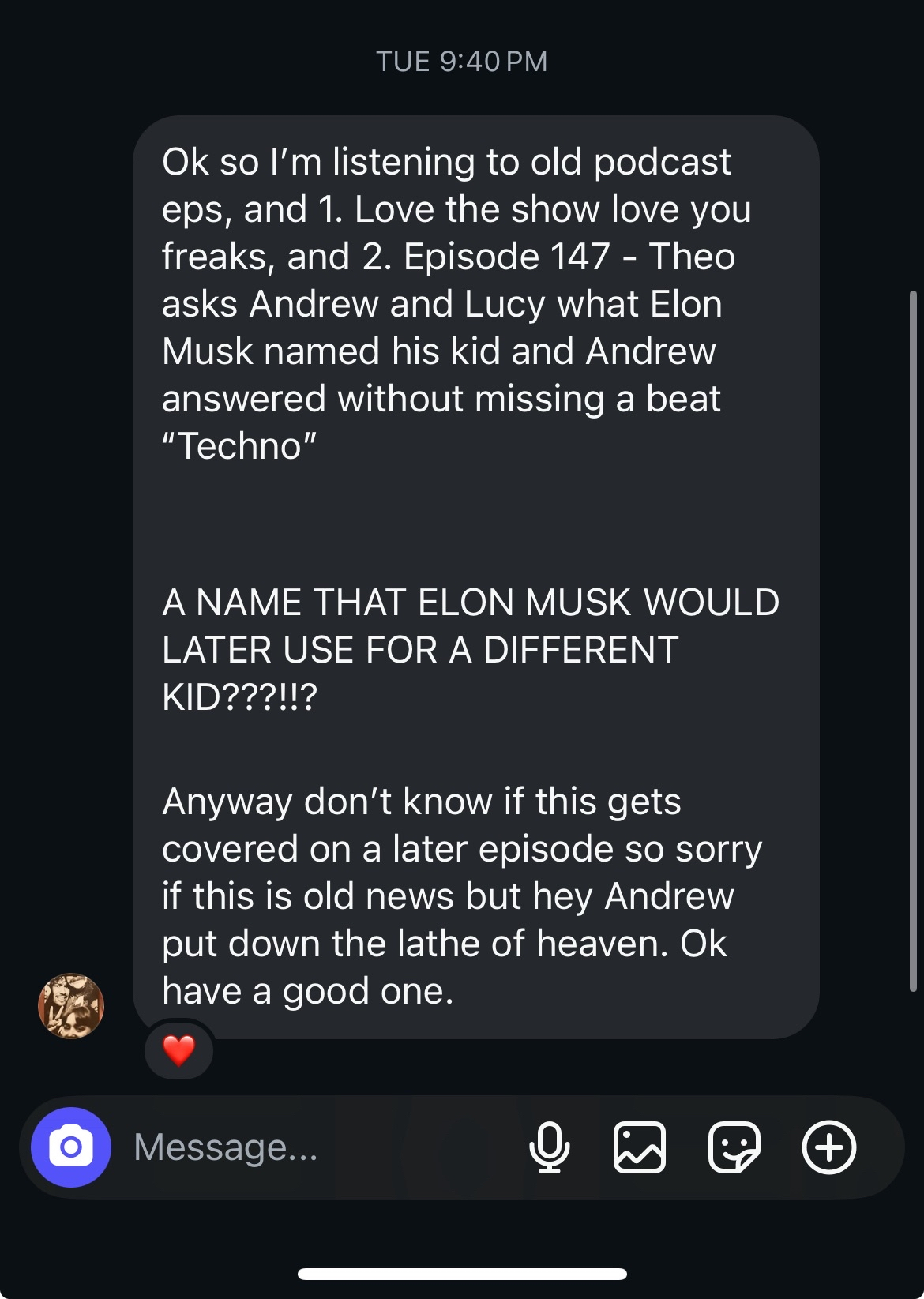
Task: Click the "KID???!!?" text line
Action: click(x=239, y=697)
